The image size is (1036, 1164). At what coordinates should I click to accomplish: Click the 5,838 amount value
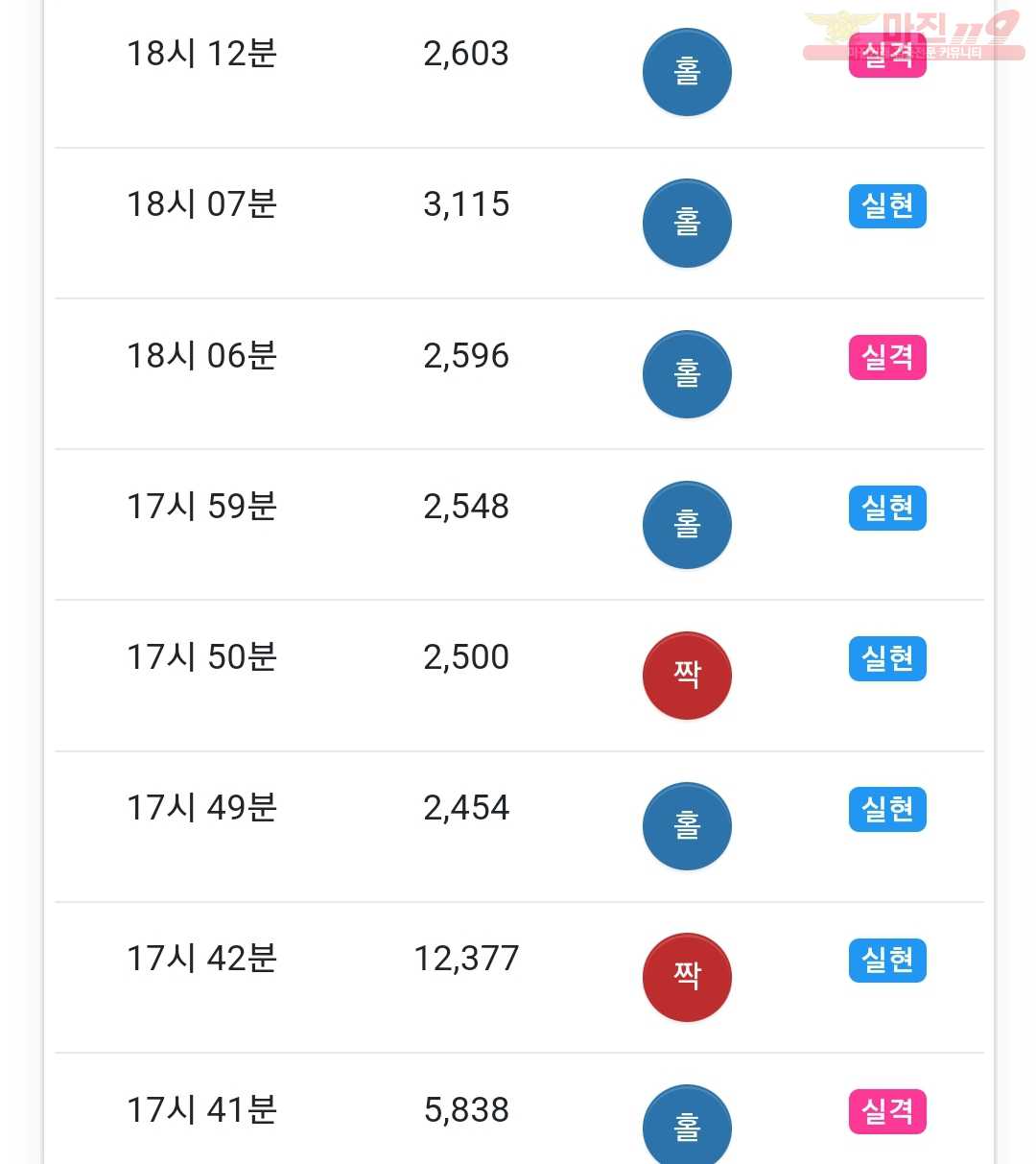pyautogui.click(x=466, y=1110)
